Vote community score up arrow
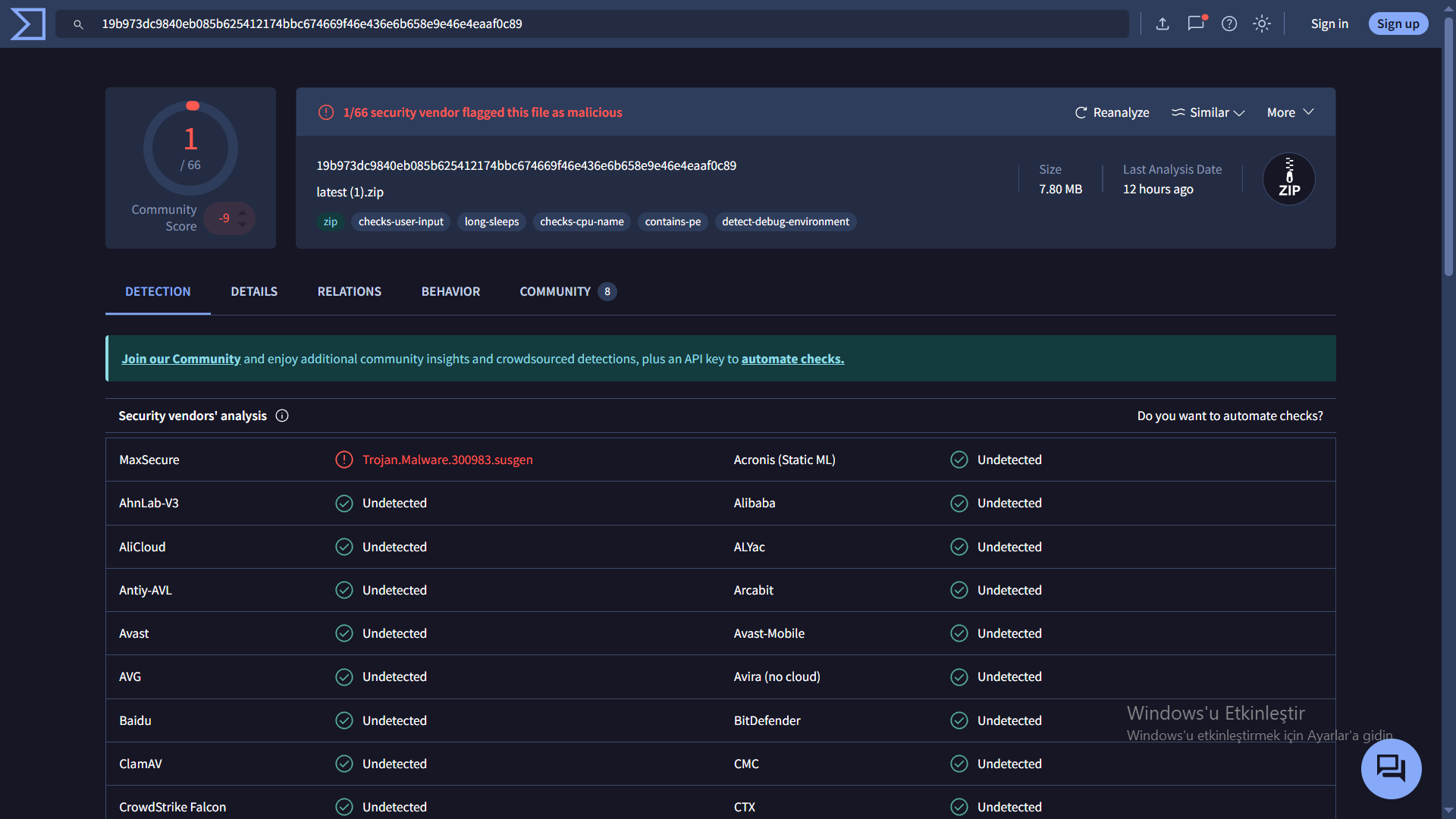Viewport: 1456px width, 819px height. pyautogui.click(x=243, y=212)
